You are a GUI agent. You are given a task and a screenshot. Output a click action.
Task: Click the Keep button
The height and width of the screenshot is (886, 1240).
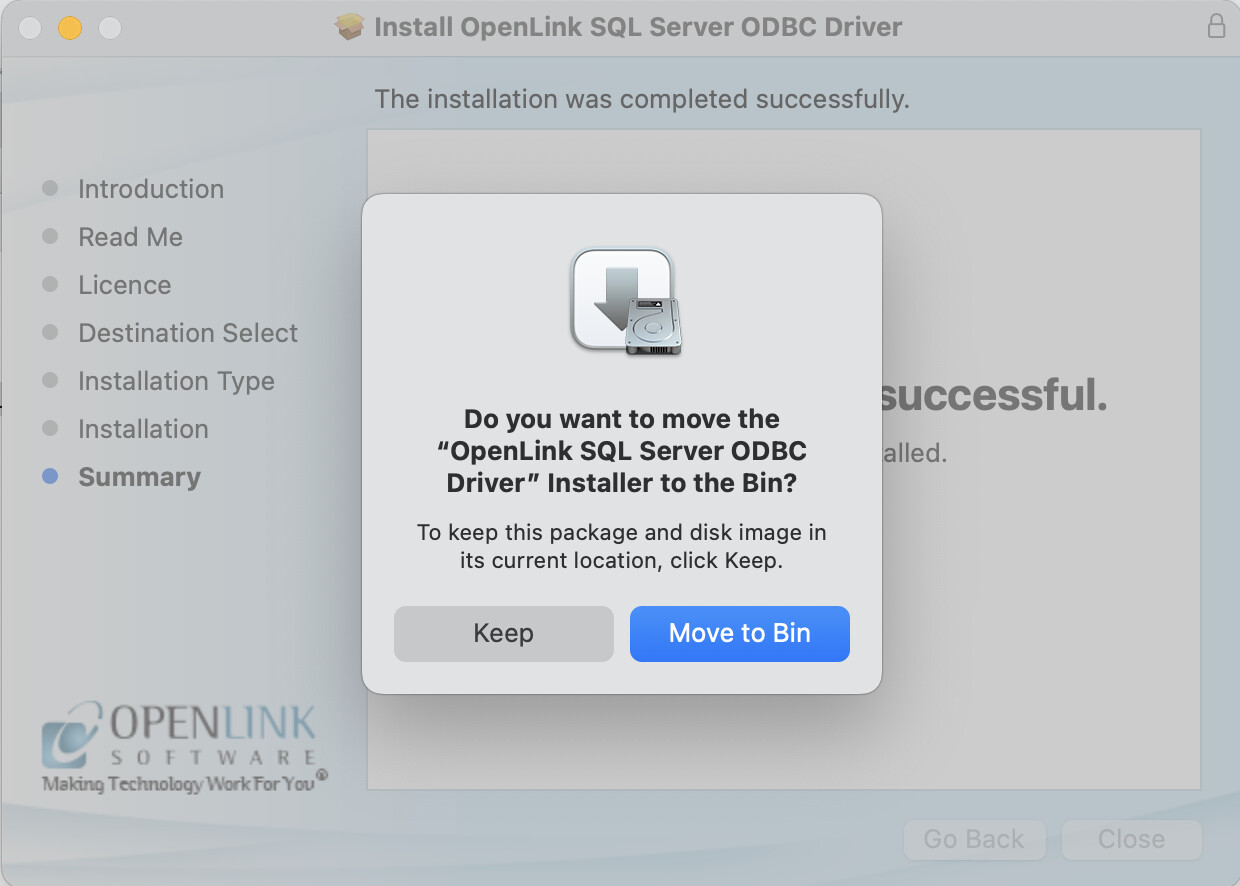503,633
